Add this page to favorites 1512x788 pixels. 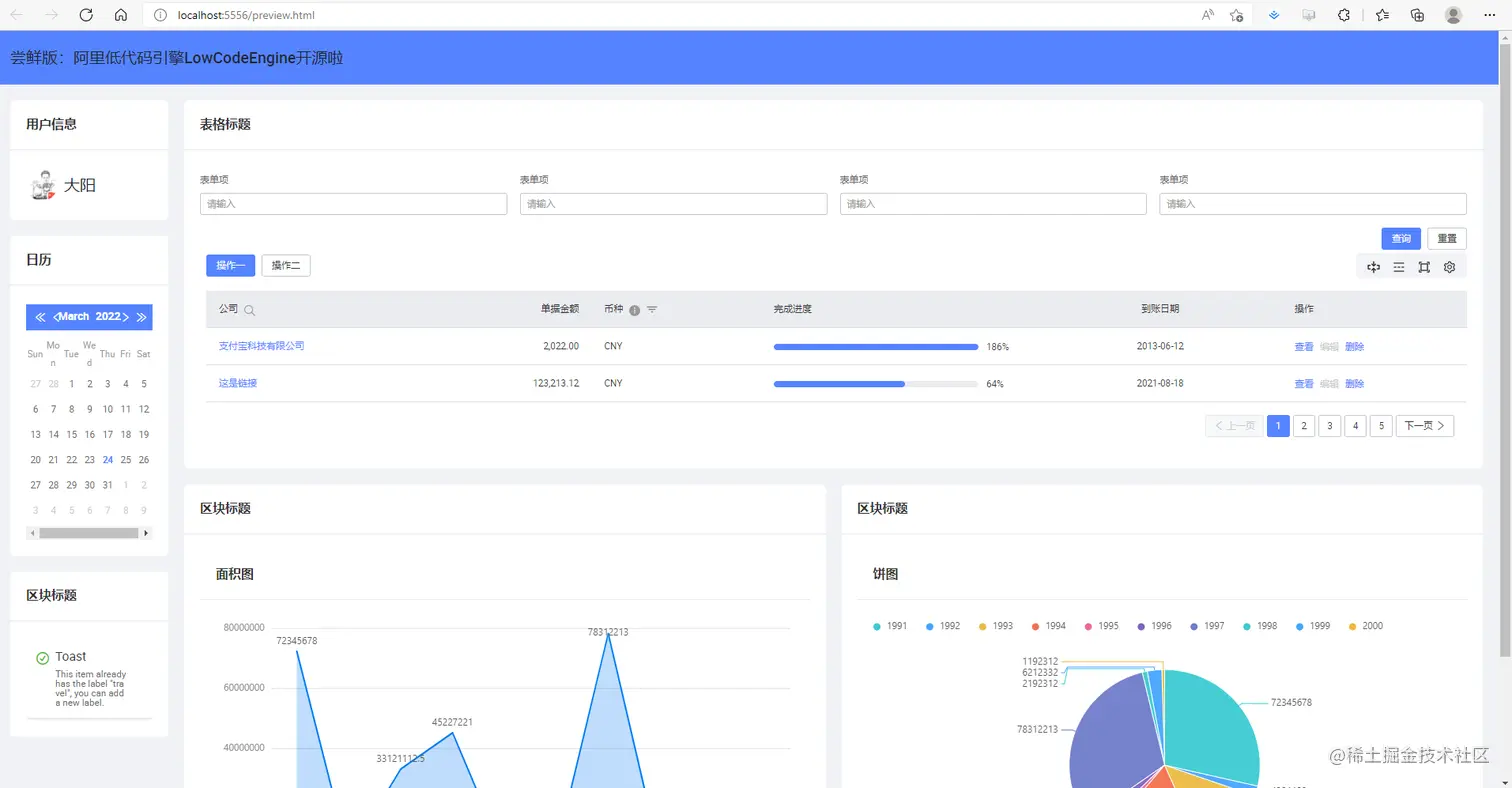[1237, 15]
